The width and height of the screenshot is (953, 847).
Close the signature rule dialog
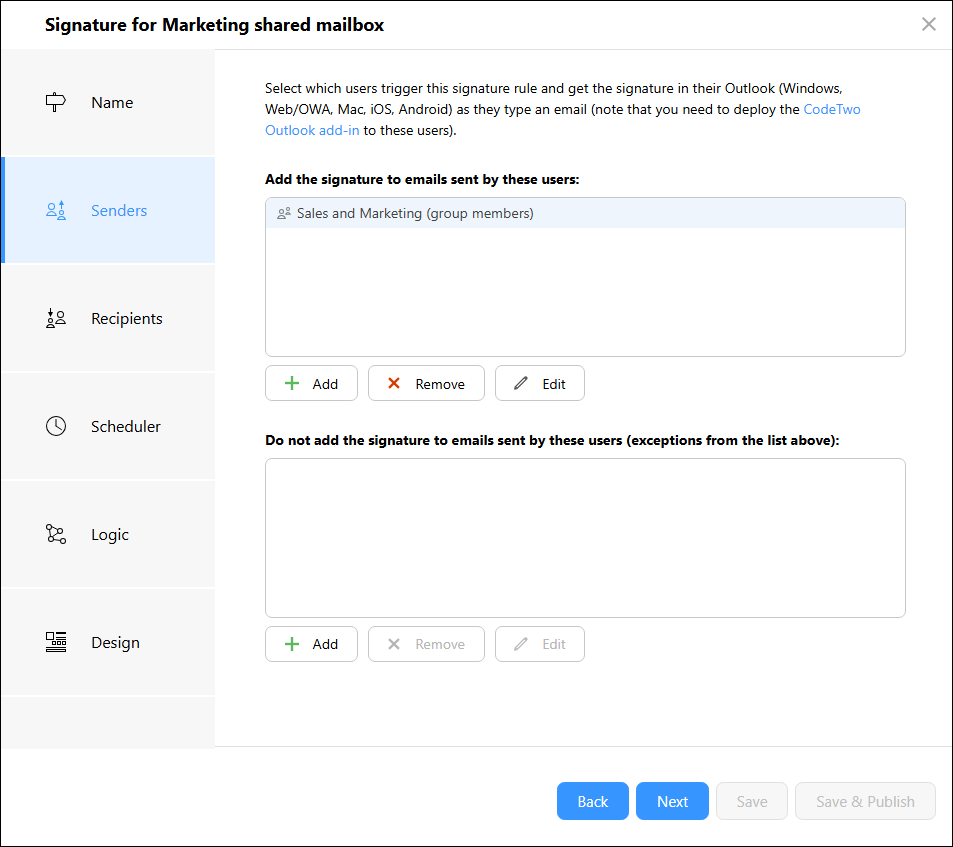(x=928, y=24)
